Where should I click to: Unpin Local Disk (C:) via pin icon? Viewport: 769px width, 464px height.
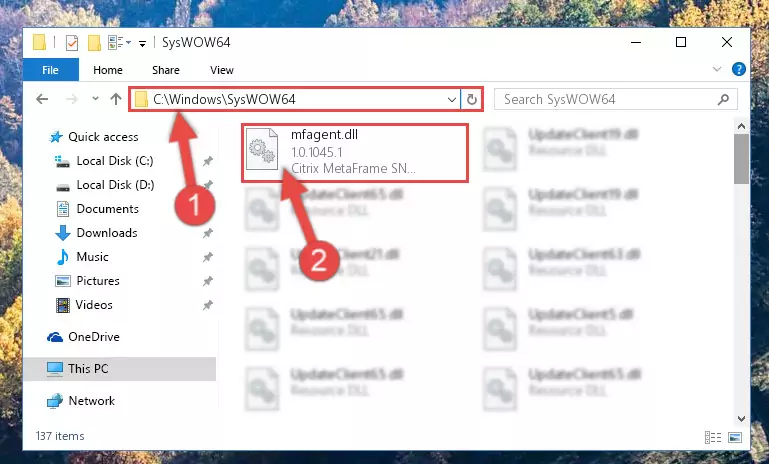(208, 161)
